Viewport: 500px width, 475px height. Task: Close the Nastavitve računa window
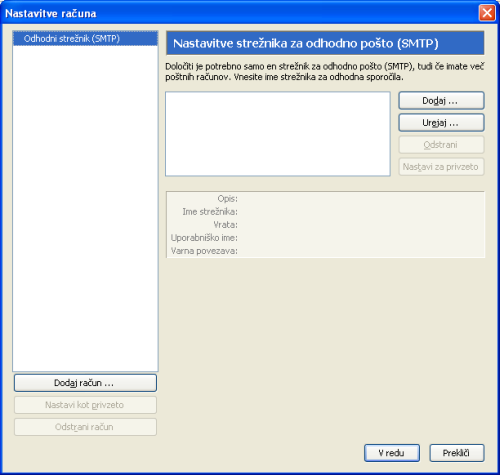pos(487,13)
